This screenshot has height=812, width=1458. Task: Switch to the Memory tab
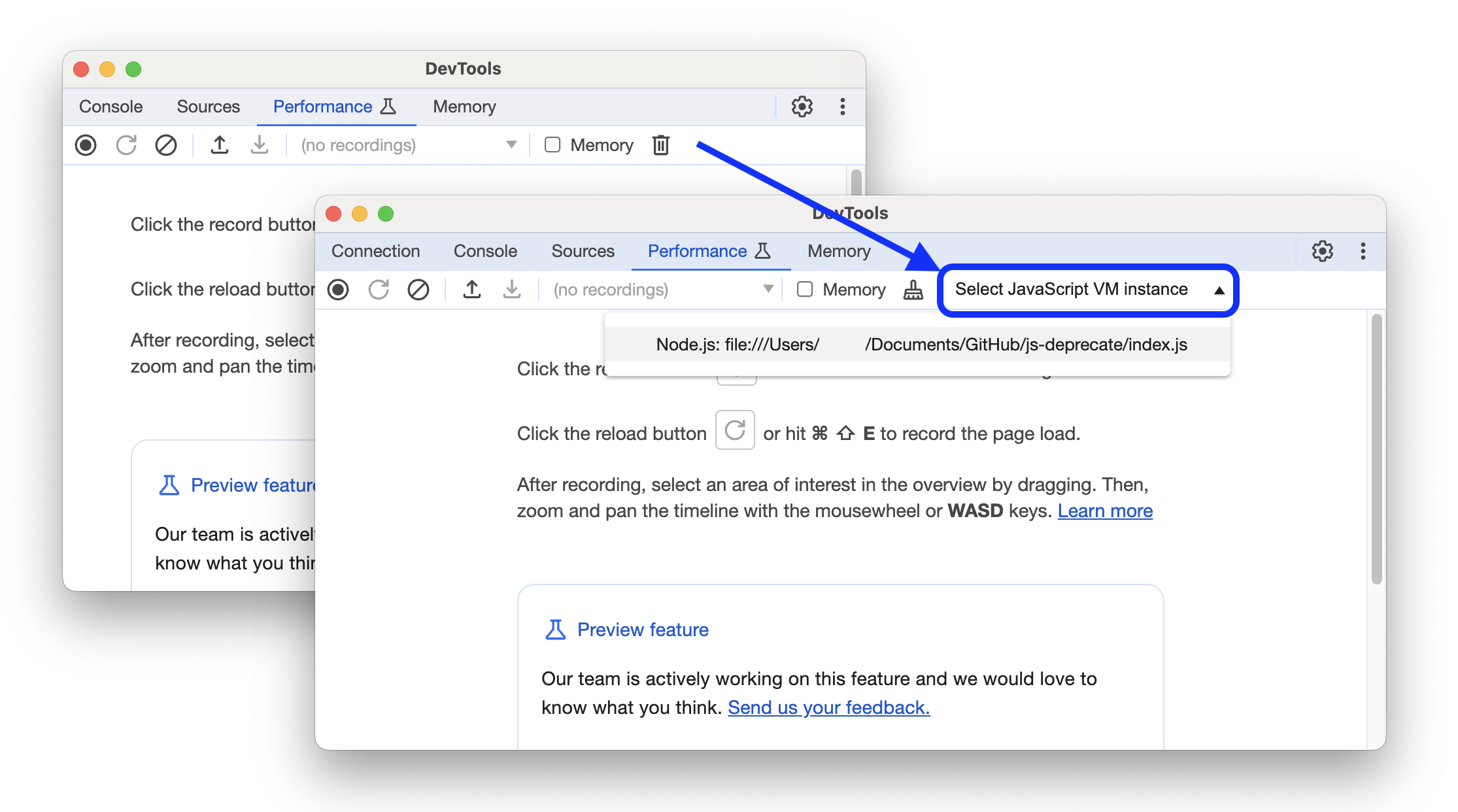point(838,251)
